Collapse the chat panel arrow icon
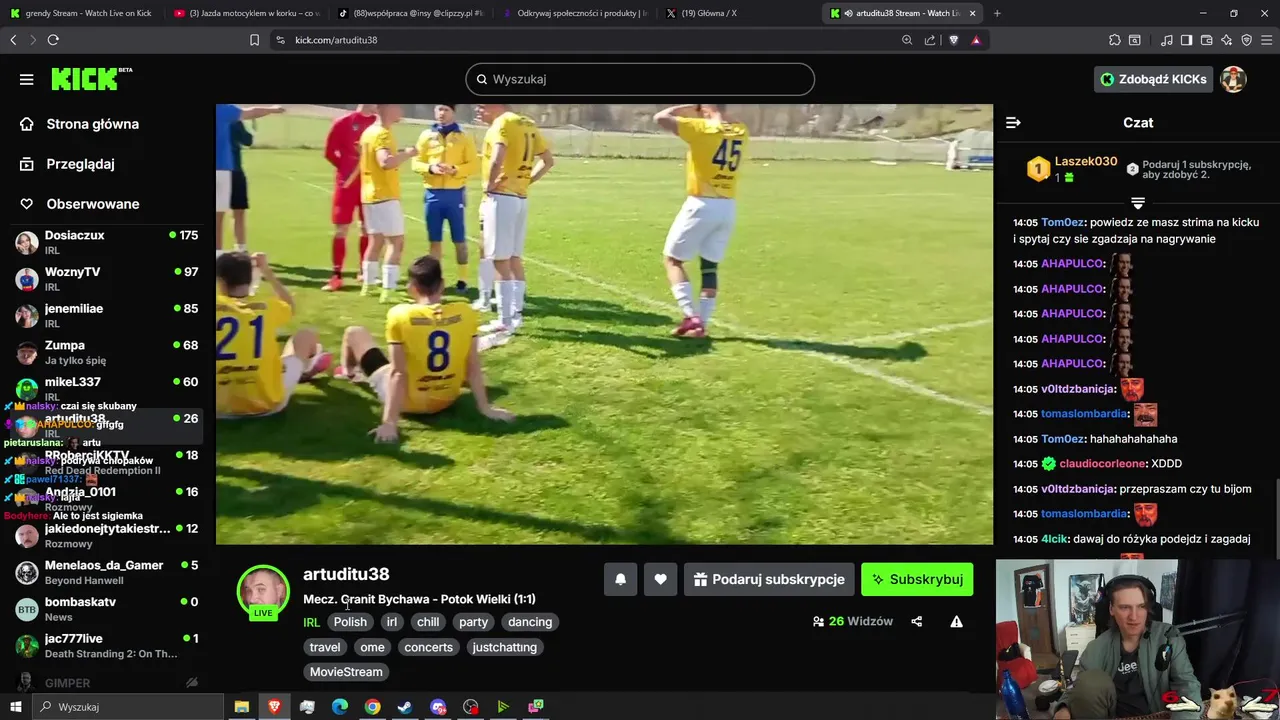 (x=1013, y=122)
